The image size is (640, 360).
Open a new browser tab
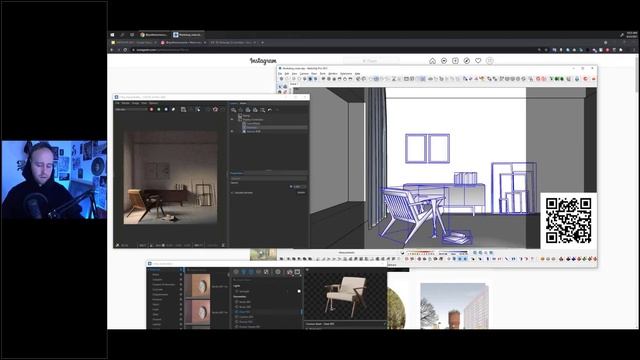coord(262,42)
